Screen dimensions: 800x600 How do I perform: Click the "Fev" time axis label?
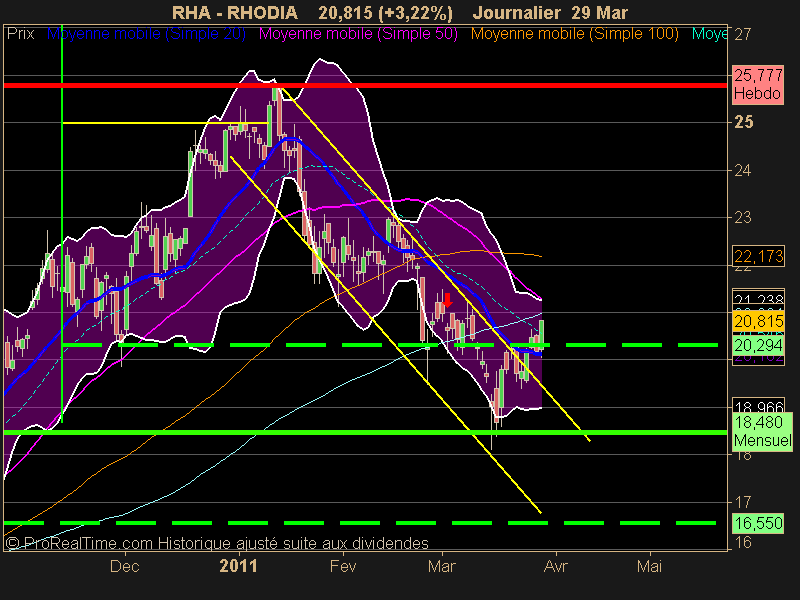343,566
